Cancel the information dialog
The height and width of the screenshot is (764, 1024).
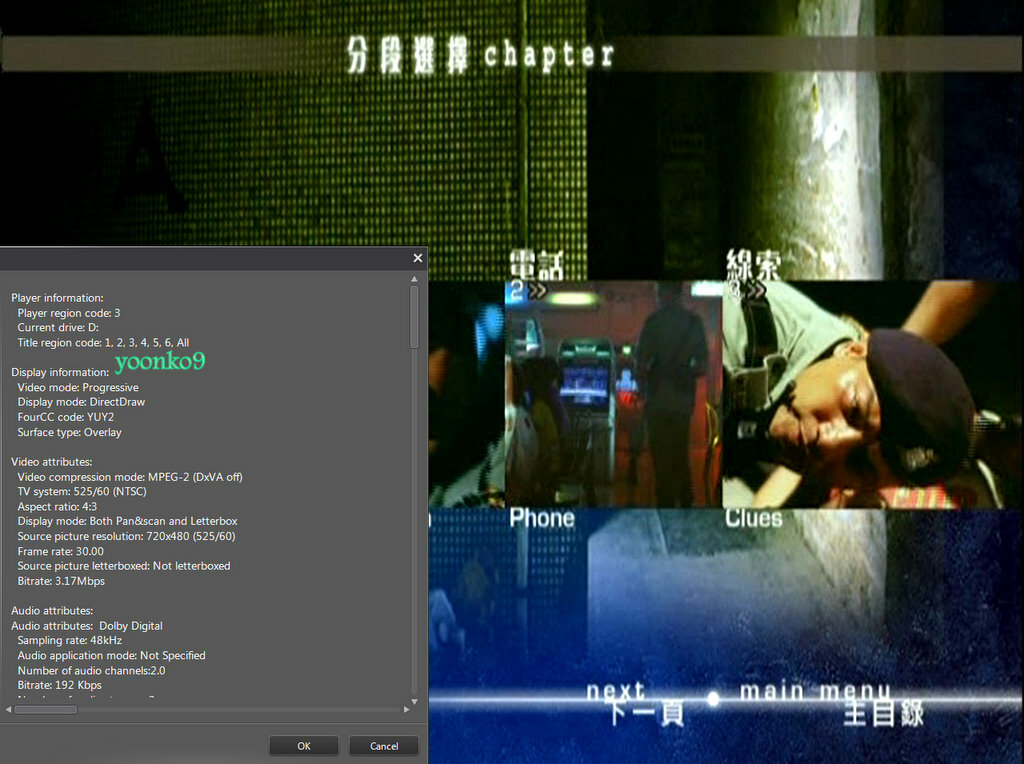(x=383, y=746)
